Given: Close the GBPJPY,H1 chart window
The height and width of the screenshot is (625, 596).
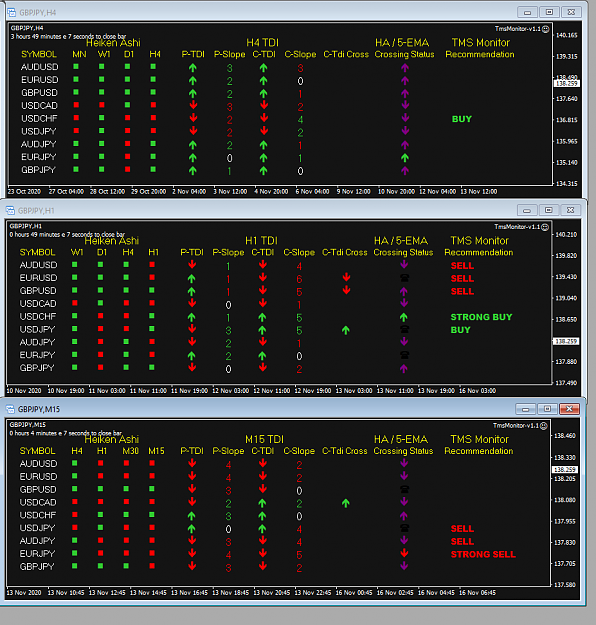Looking at the screenshot, I should pyautogui.click(x=570, y=210).
